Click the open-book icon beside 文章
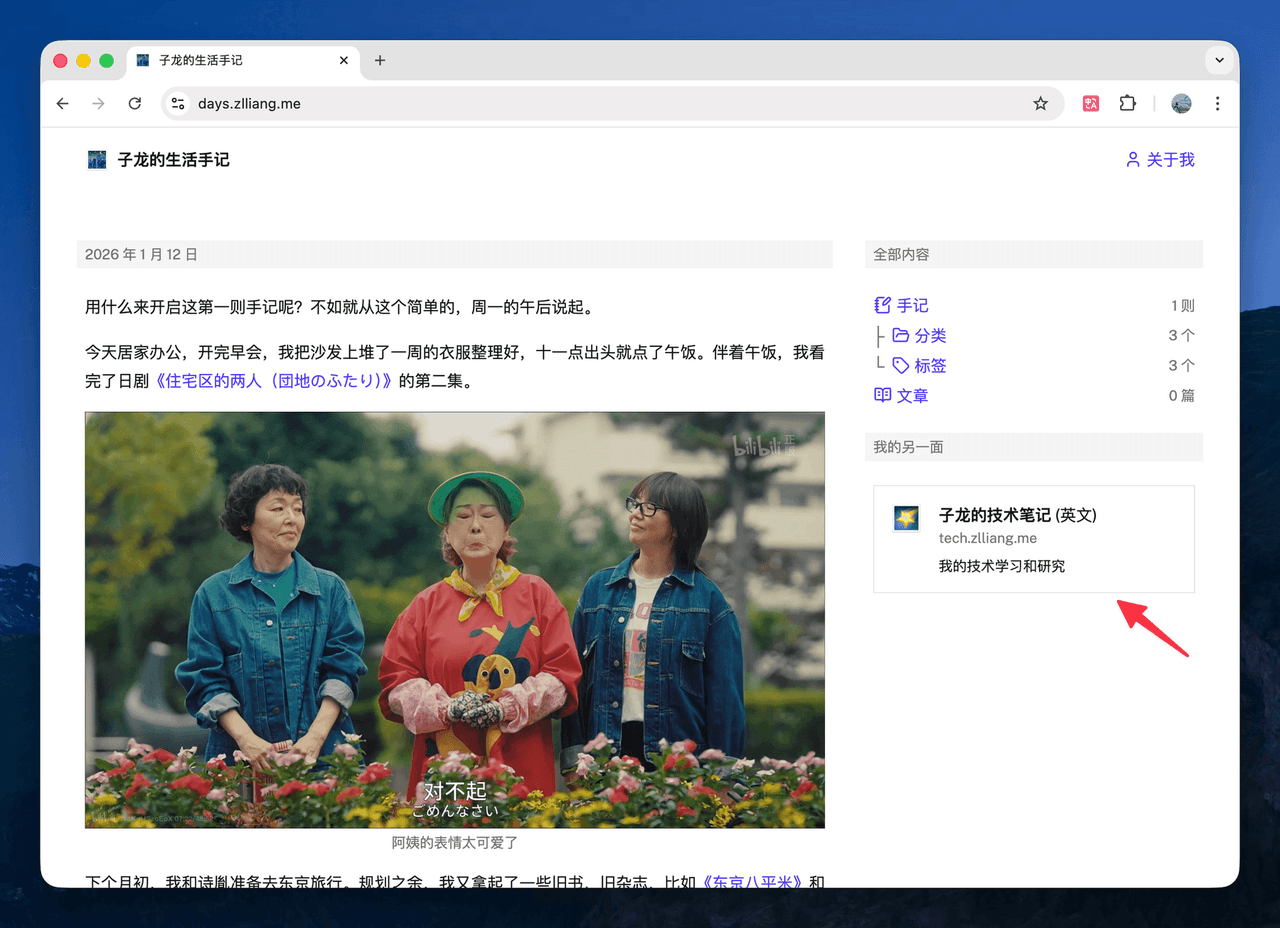 (x=882, y=395)
